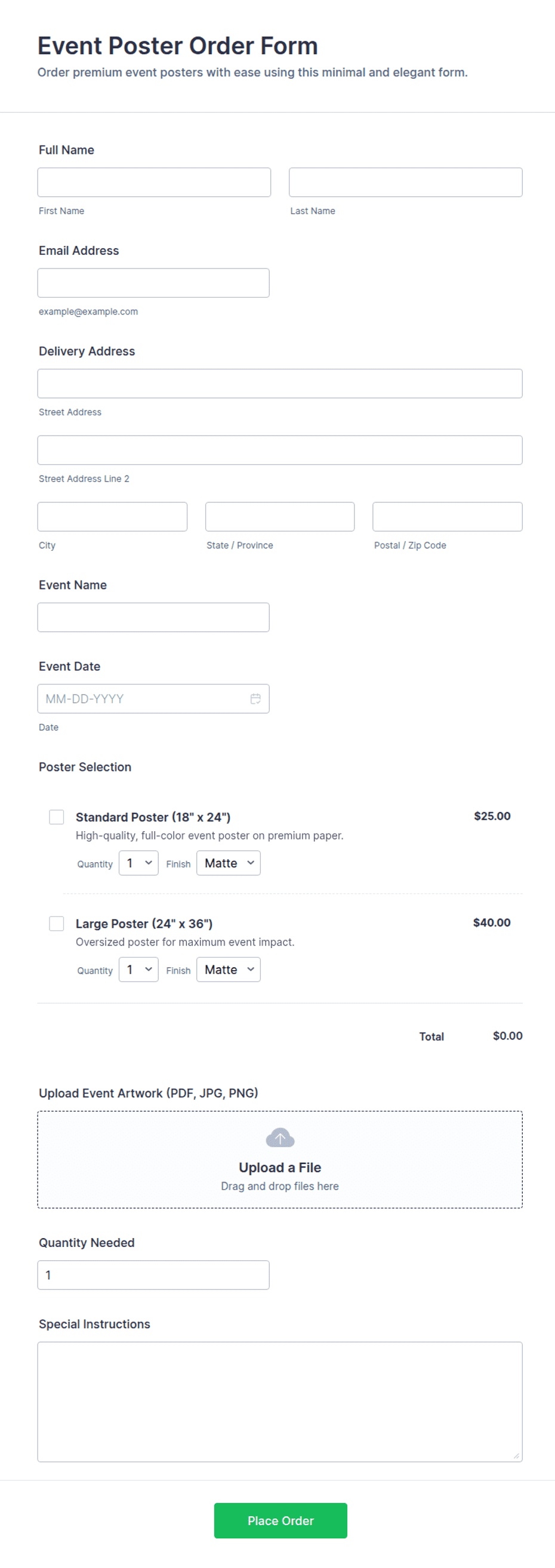The width and height of the screenshot is (555, 1568).
Task: Click the resize handle of Special Instructions box
Action: pos(516,1455)
